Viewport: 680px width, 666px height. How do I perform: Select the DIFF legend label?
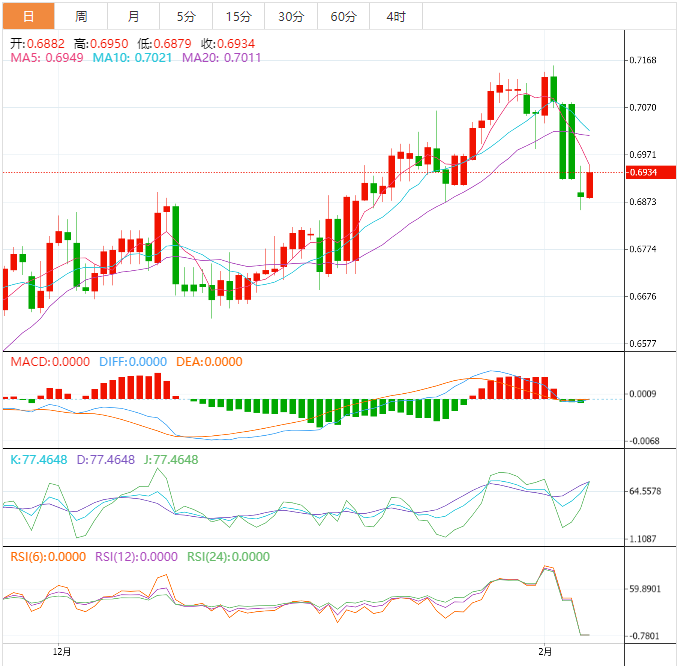[x=132, y=362]
